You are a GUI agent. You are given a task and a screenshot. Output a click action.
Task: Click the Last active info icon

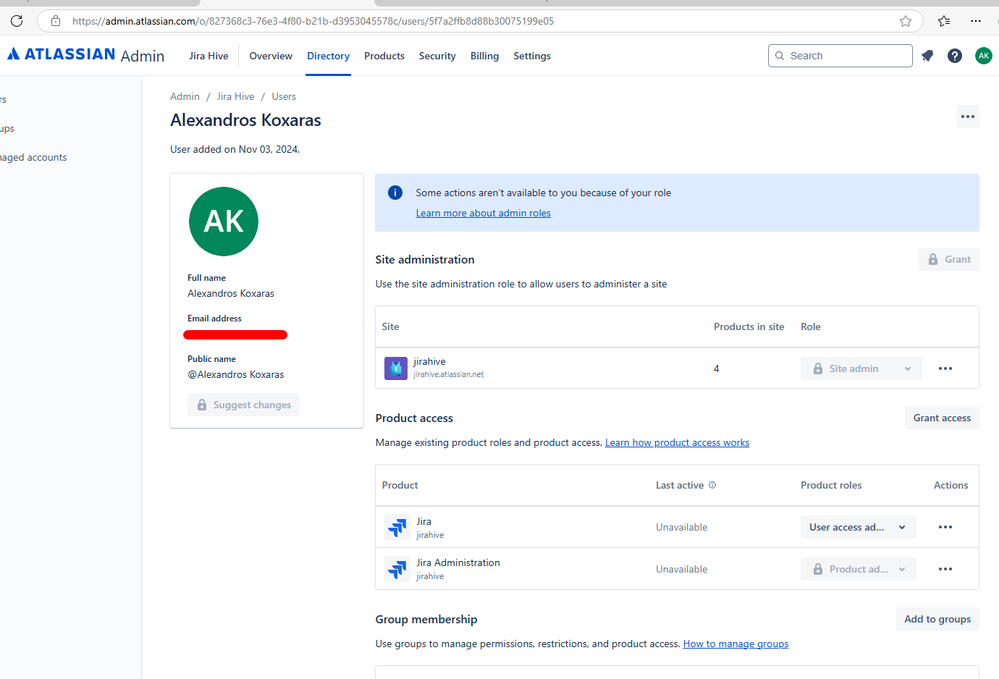pos(712,485)
